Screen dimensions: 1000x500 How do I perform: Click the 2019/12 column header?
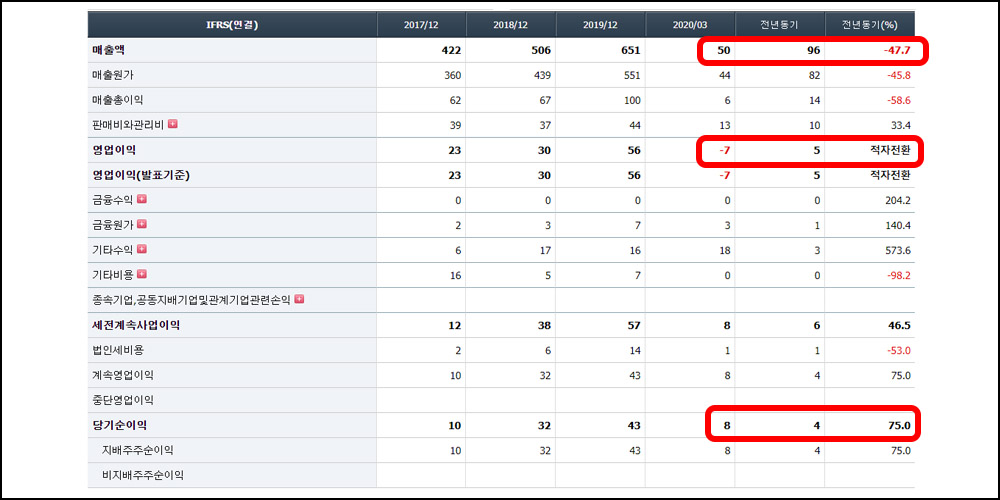point(601,25)
